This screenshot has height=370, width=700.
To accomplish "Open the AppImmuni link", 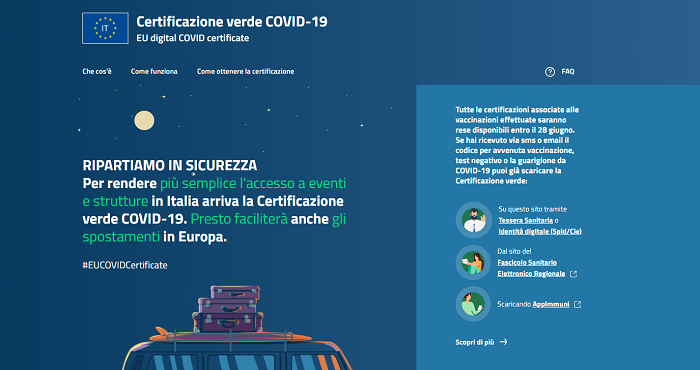I will click(x=551, y=304).
